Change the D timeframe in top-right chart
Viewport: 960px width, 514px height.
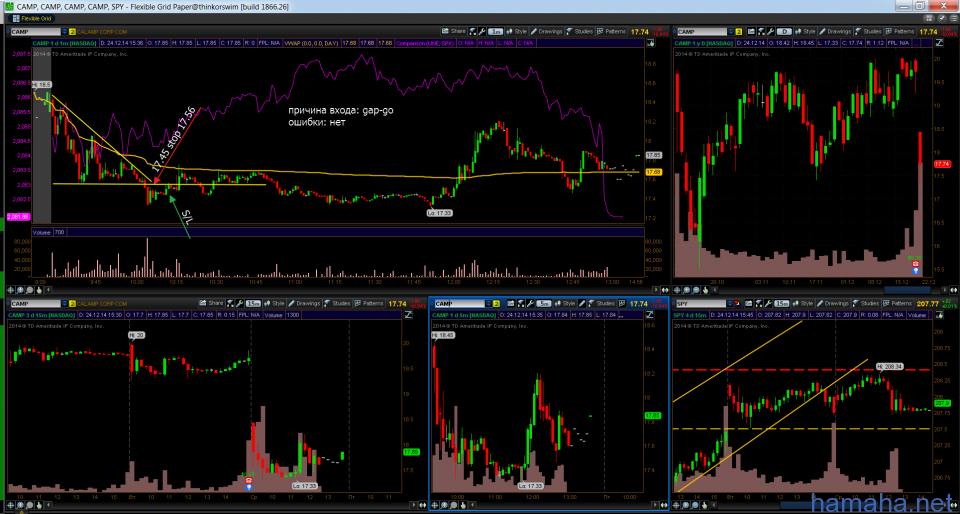[x=785, y=31]
